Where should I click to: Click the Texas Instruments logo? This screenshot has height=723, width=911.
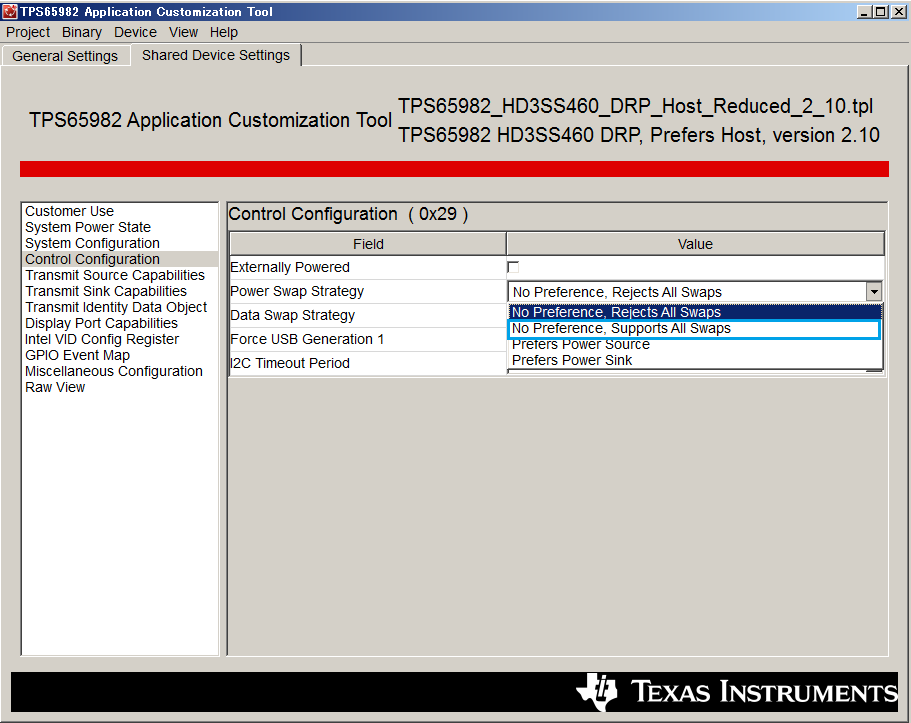tap(736, 692)
